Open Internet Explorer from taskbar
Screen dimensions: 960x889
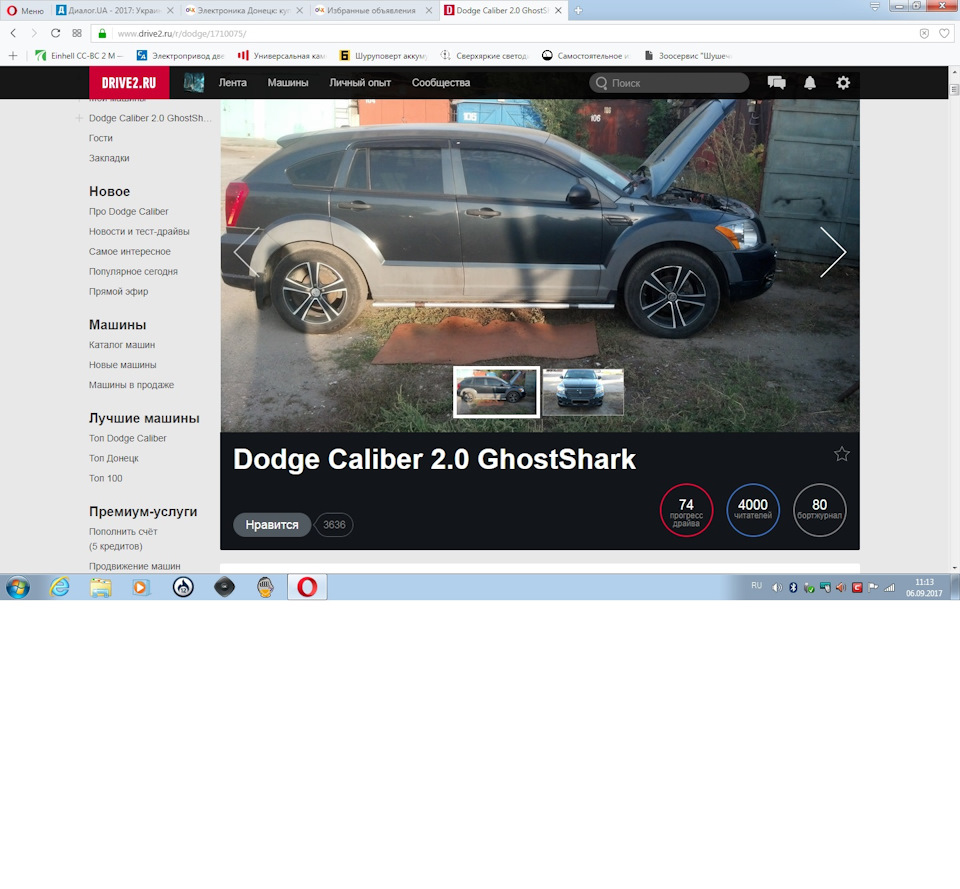coord(59,588)
